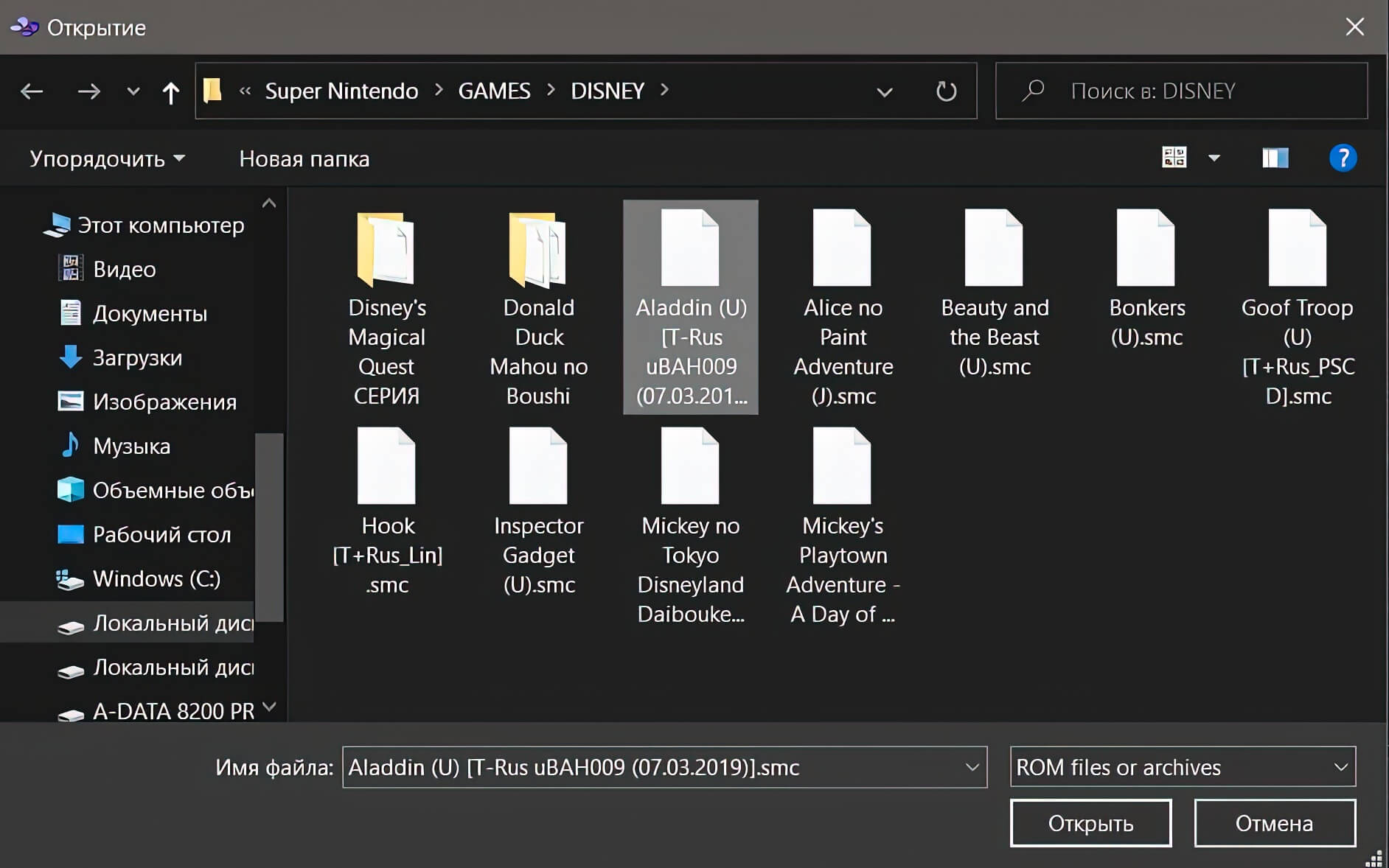This screenshot has width=1389, height=868.
Task: Open Документы in the navigation pane
Action: (133, 313)
